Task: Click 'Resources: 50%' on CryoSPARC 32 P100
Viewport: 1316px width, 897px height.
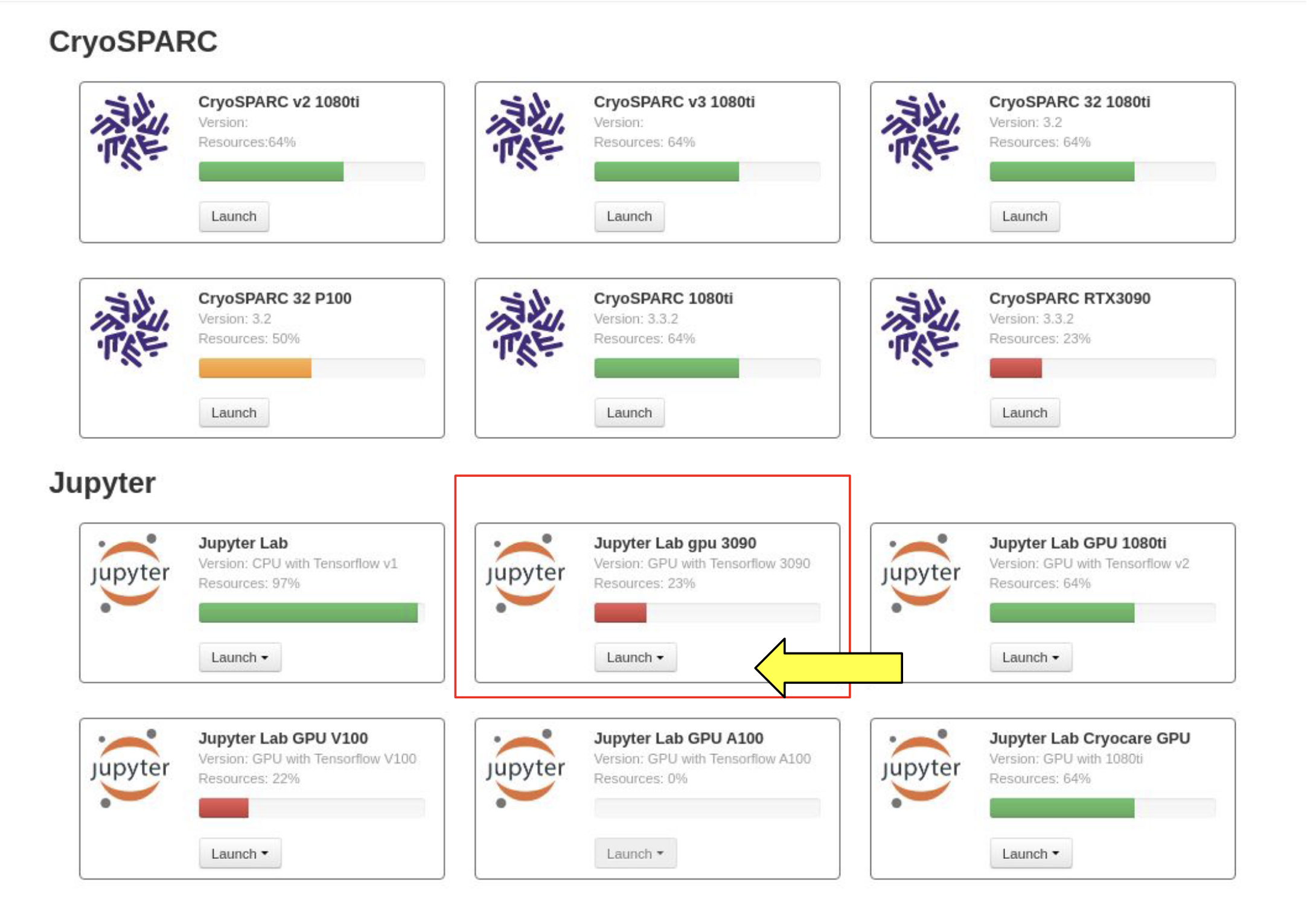Action: click(249, 339)
